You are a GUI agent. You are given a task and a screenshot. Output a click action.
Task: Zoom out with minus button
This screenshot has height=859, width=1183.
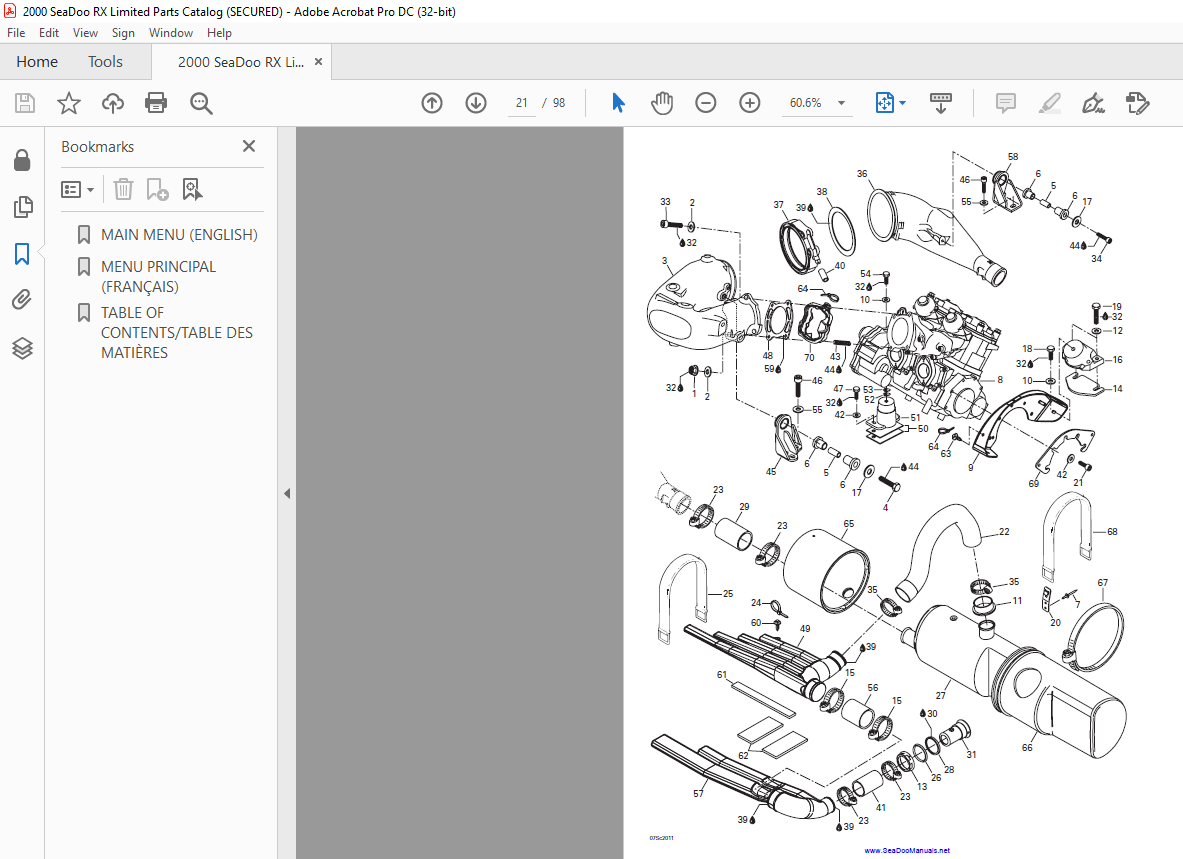[705, 103]
